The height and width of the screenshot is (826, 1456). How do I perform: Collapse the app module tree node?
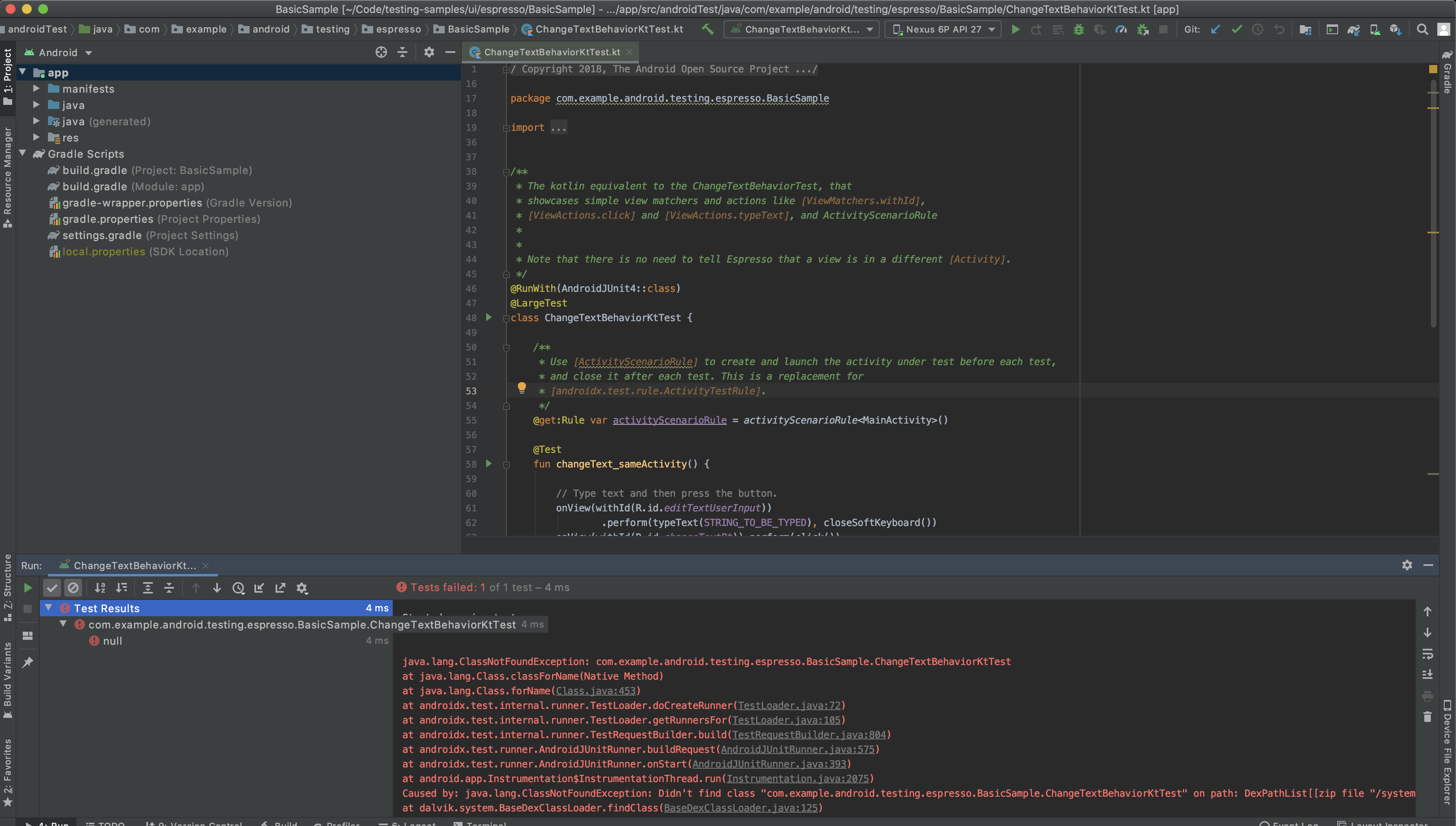pyautogui.click(x=23, y=72)
